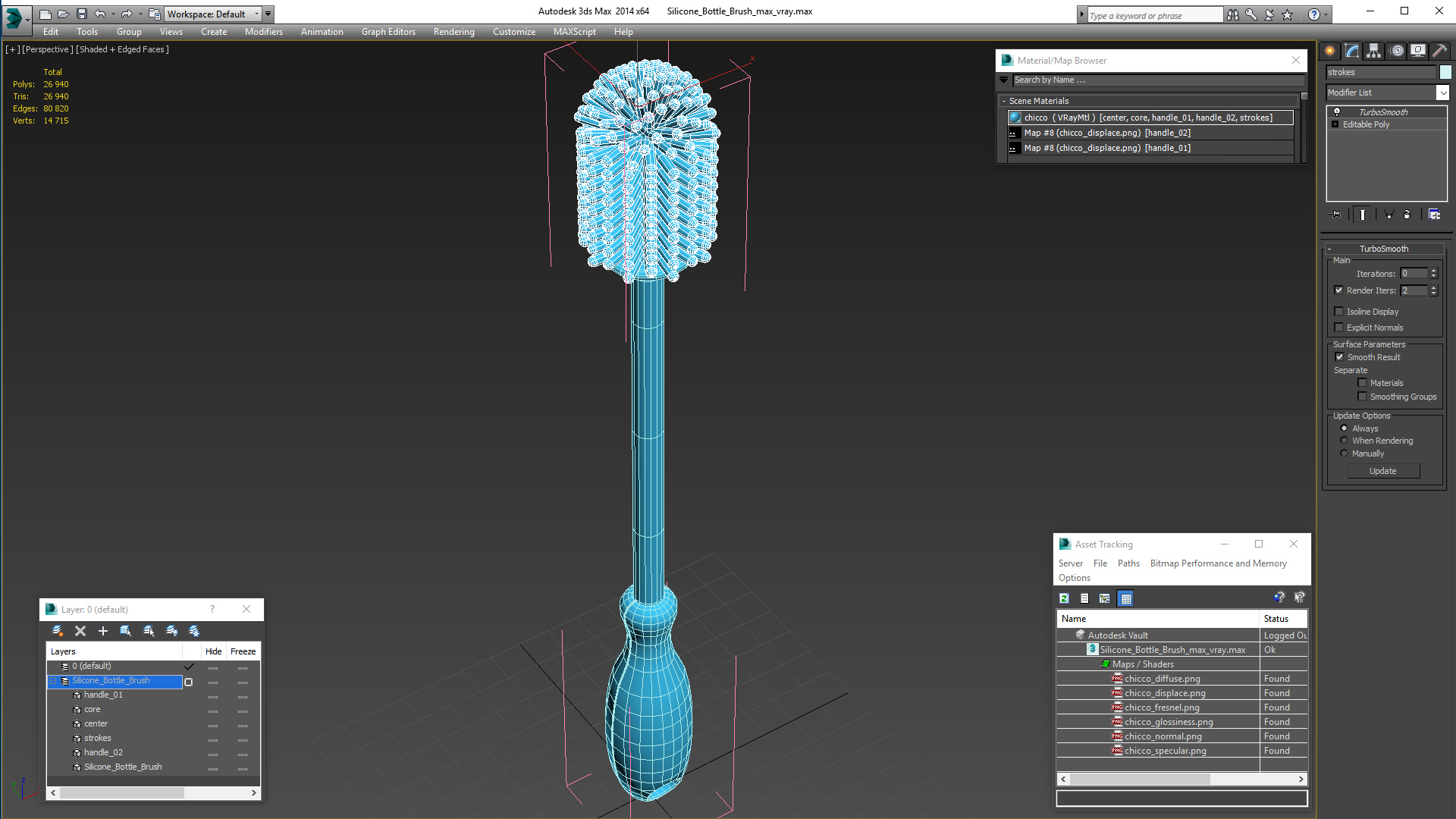Image resolution: width=1456 pixels, height=819 pixels.
Task: Expand the Editable Poly sub-objects
Action: 1335,124
